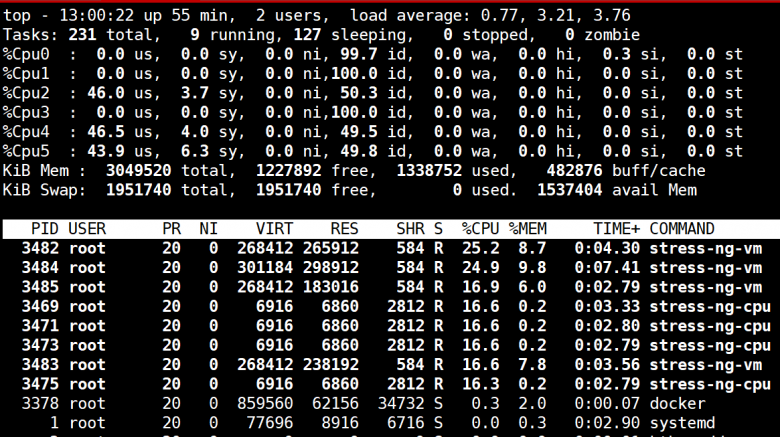Select process row with PID 3484
The height and width of the screenshot is (437, 780).
tap(391, 267)
